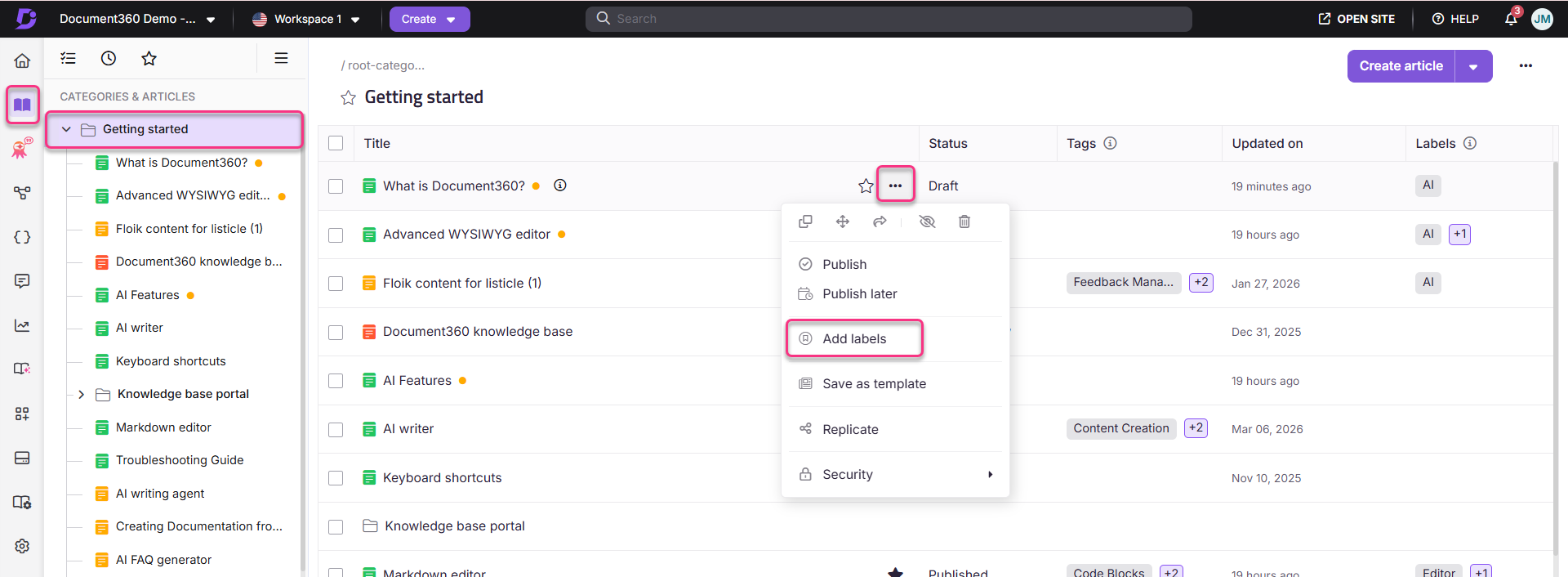Star the What is Document360? article row
The image size is (1568, 577).
866,186
